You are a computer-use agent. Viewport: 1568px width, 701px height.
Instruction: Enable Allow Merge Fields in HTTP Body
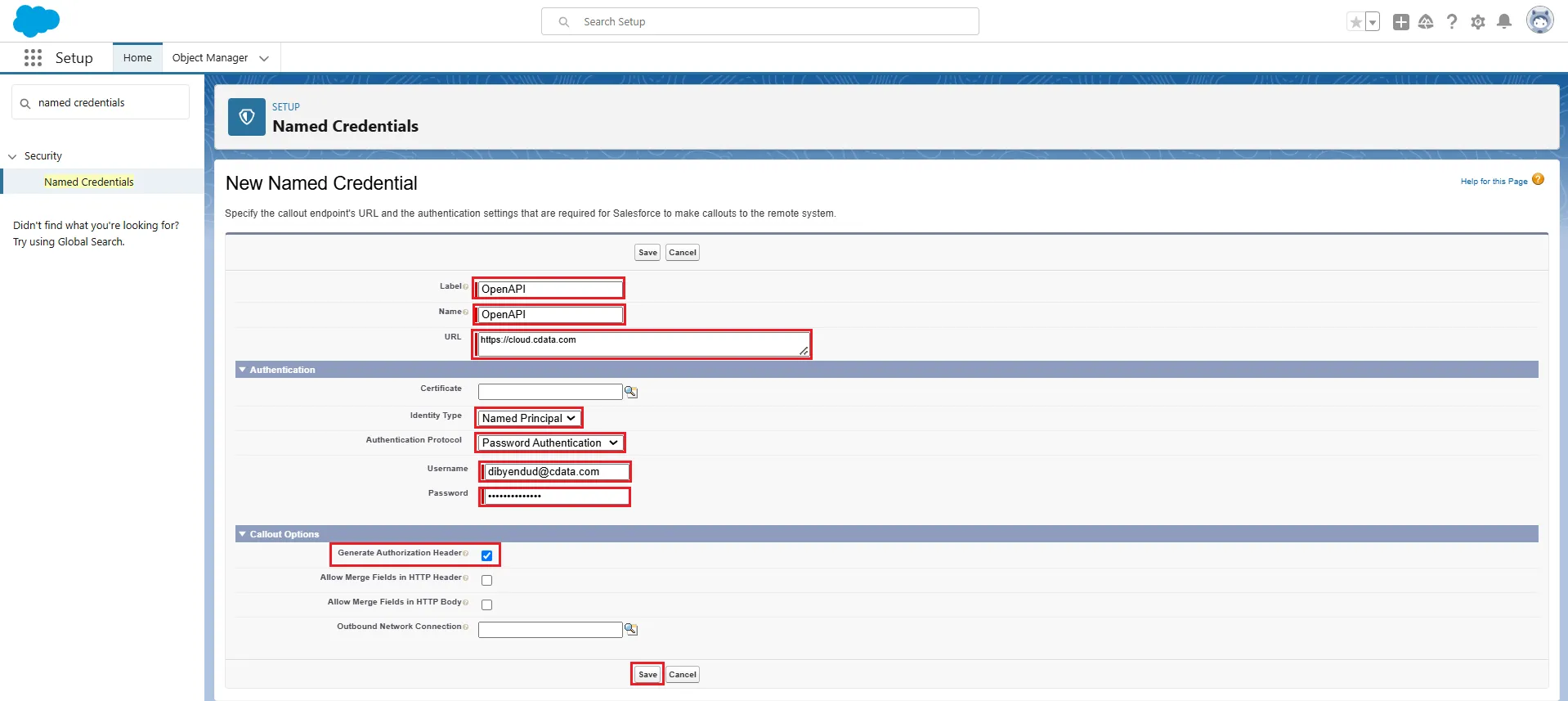(x=487, y=604)
